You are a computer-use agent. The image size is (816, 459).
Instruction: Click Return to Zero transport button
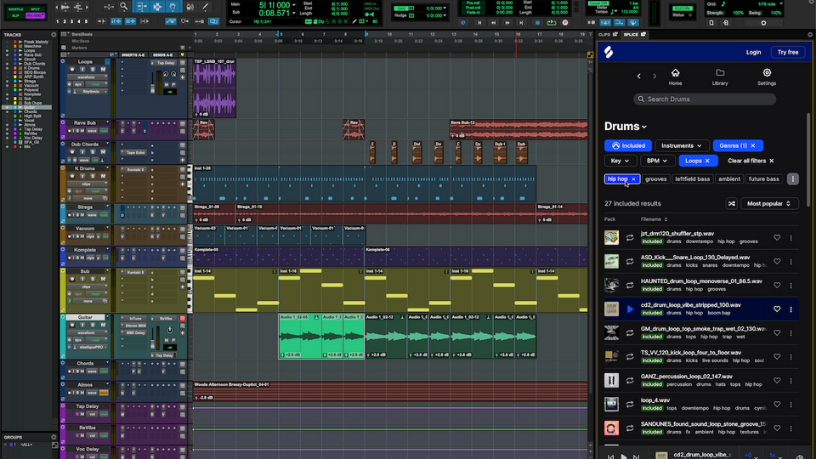coord(479,23)
